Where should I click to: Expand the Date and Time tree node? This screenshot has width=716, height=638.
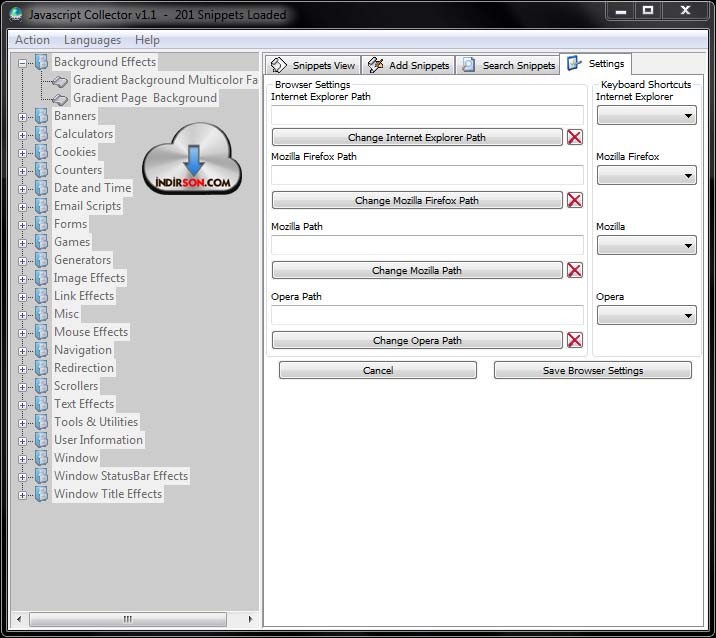click(x=22, y=189)
